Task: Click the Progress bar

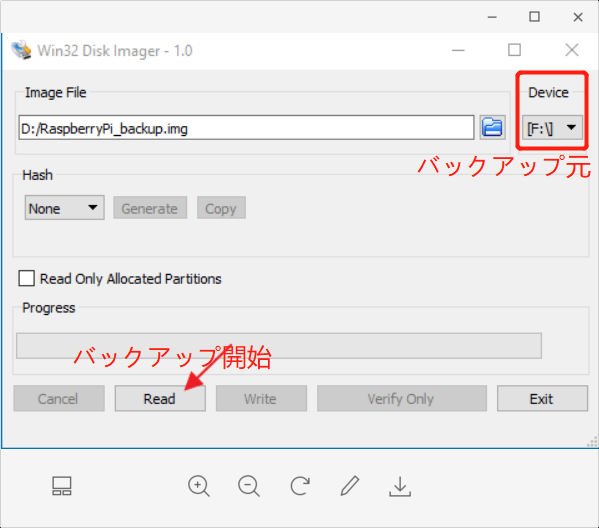Action: (x=279, y=346)
